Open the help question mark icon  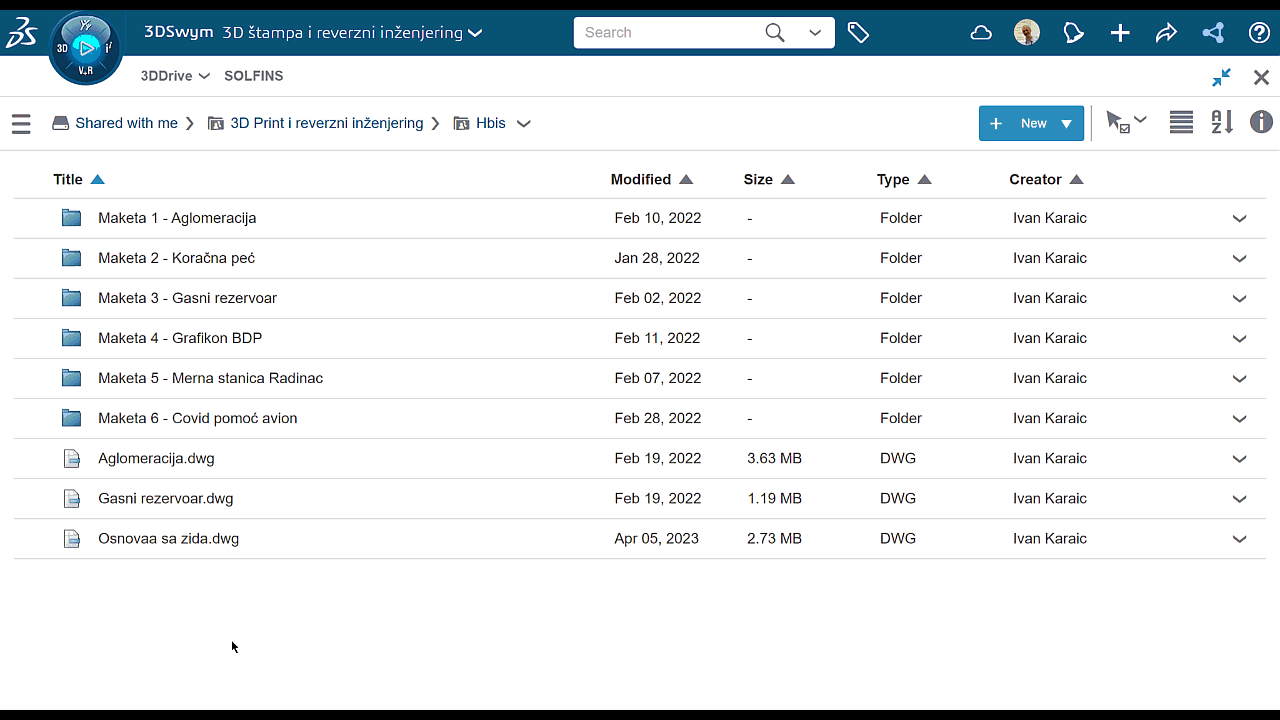pyautogui.click(x=1259, y=33)
